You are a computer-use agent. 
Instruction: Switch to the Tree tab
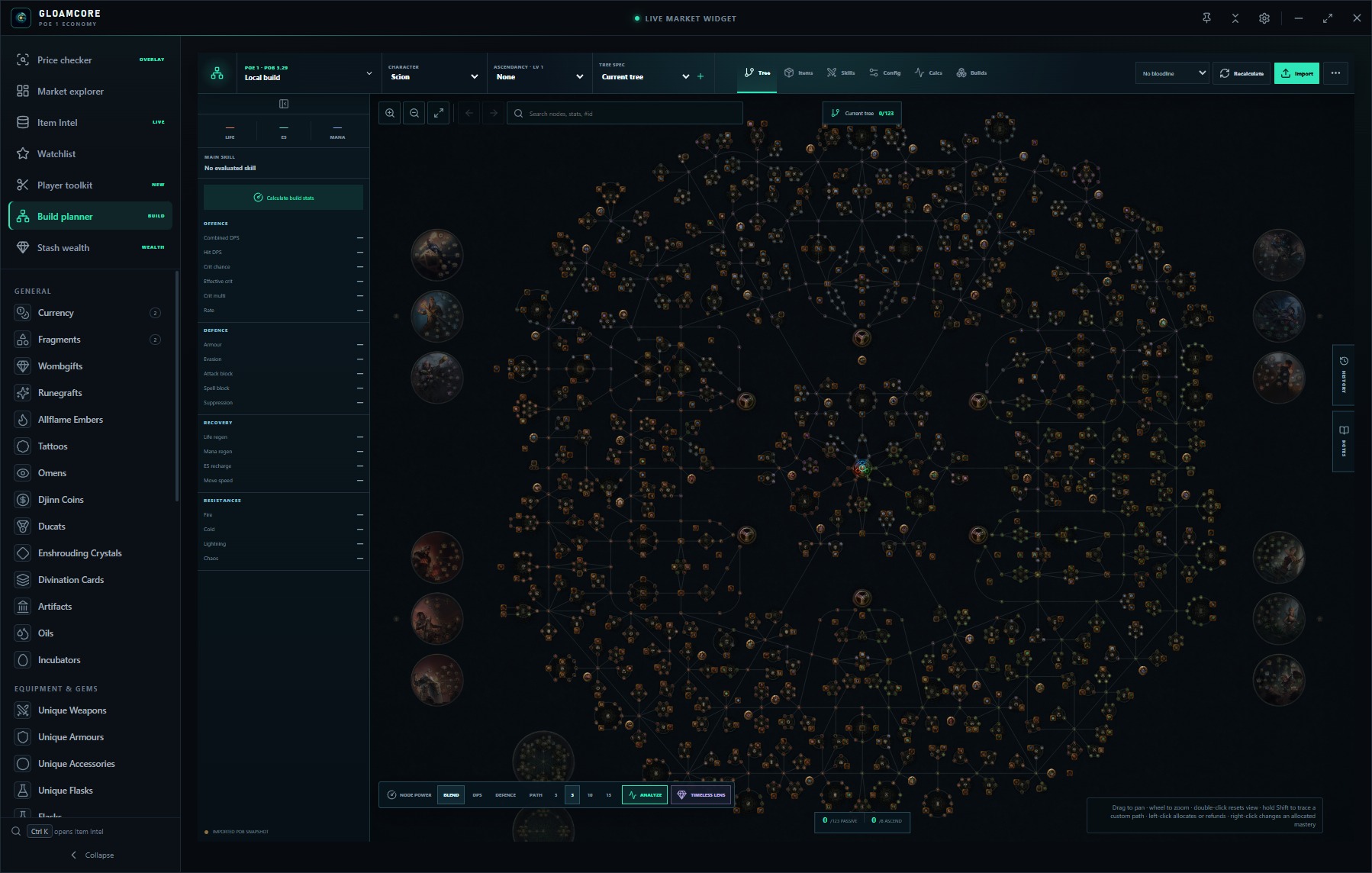coord(757,73)
